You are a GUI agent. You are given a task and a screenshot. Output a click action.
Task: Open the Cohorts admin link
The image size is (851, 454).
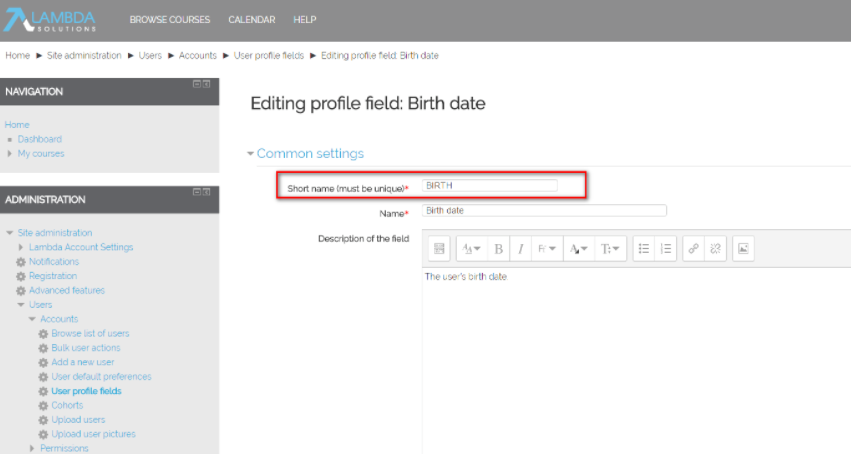(67, 406)
